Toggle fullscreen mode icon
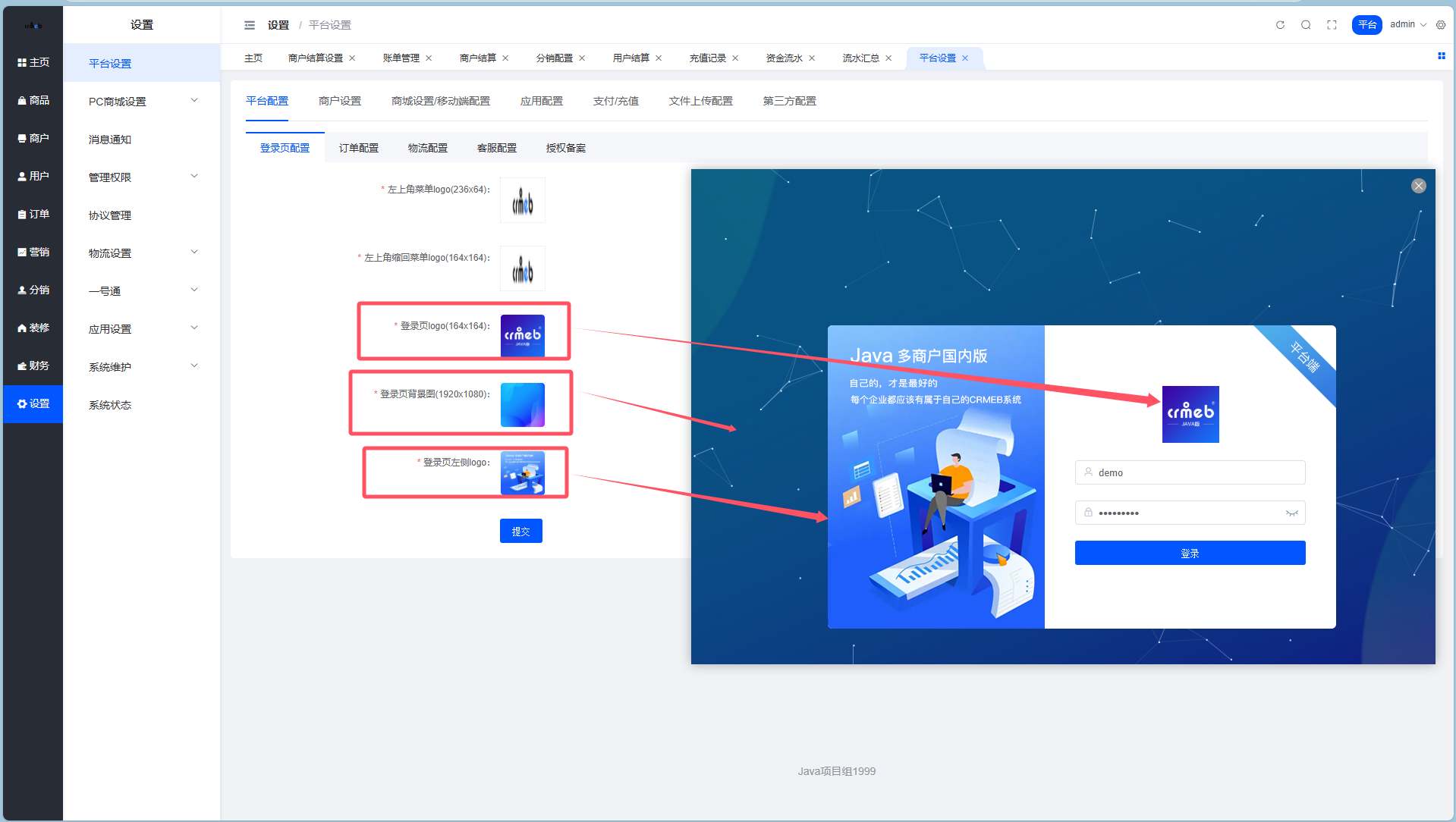The height and width of the screenshot is (822, 1456). point(1332,25)
